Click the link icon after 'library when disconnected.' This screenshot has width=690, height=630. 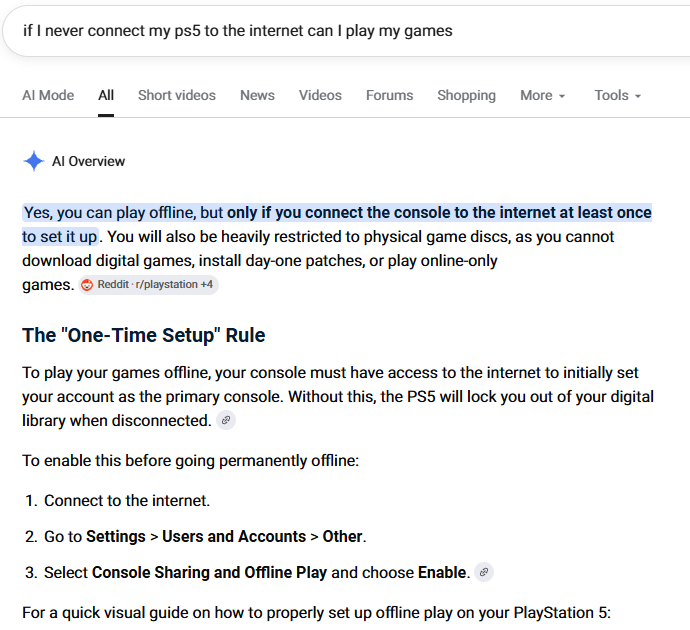[x=226, y=421]
